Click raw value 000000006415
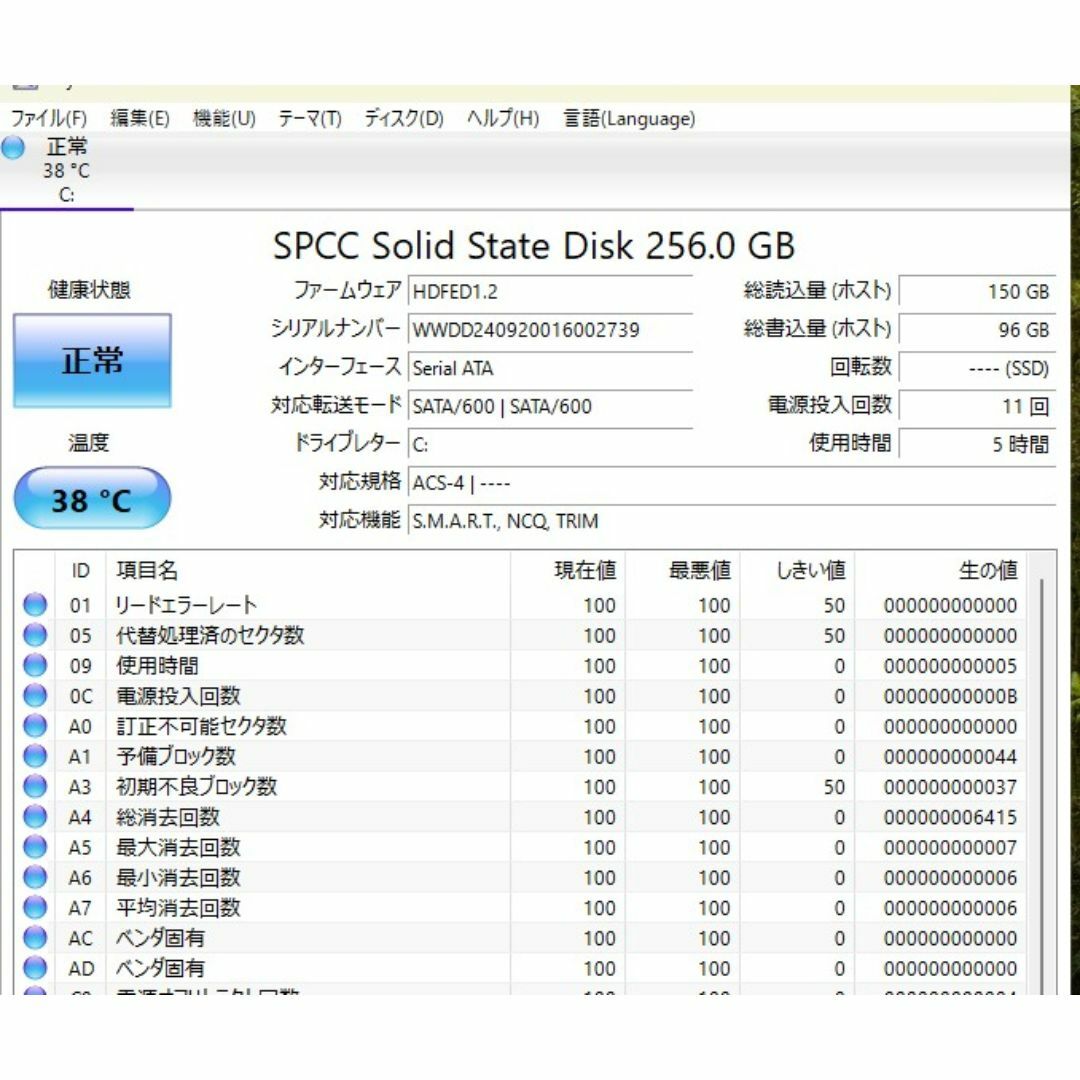The width and height of the screenshot is (1080, 1080). click(x=951, y=818)
